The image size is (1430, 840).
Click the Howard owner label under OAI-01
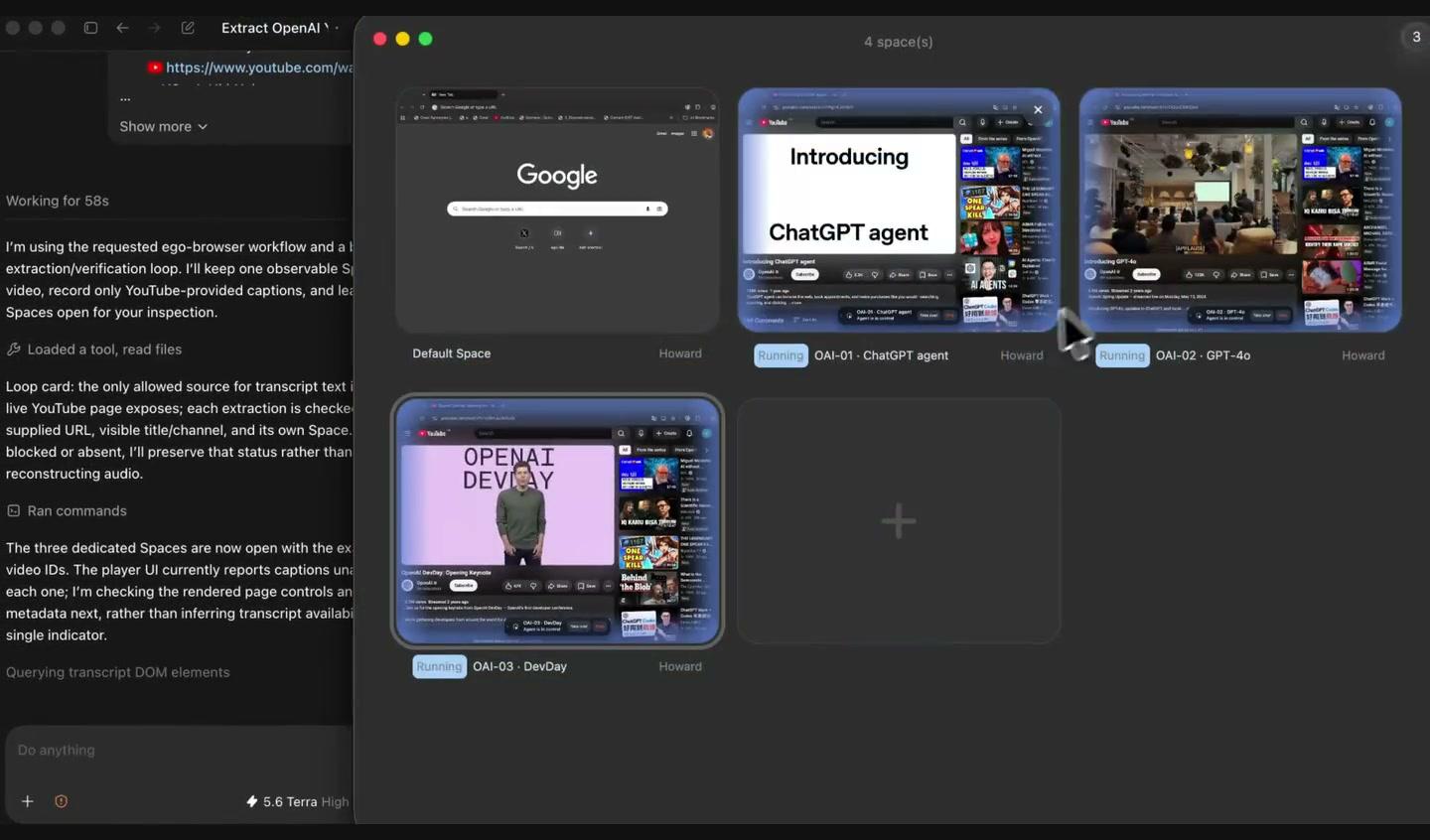(1022, 355)
